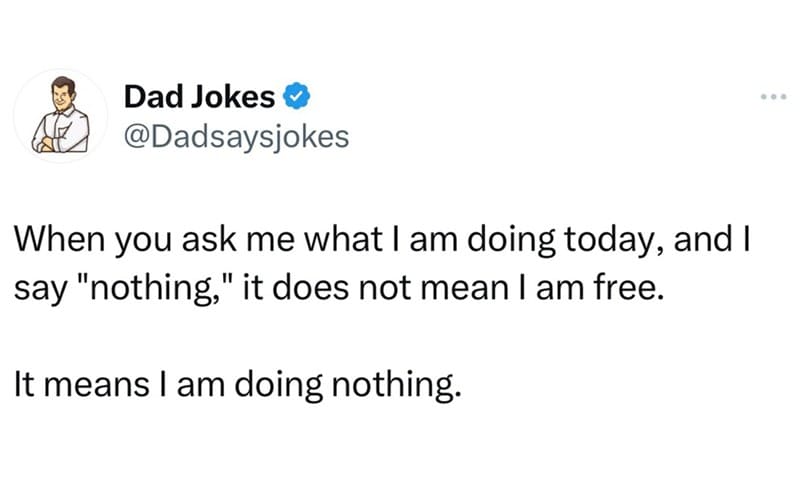Click the word "Dad" in the account name
This screenshot has height=481, width=800.
click(153, 96)
